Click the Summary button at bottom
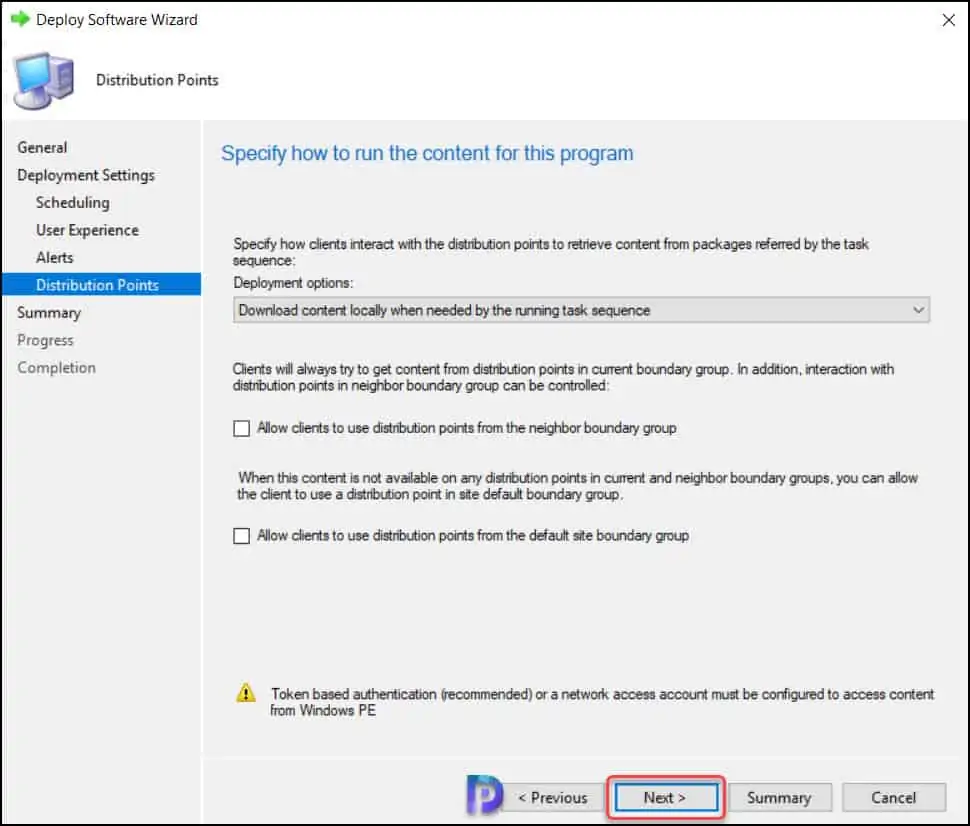Screen dimensions: 970x826 [779, 798]
